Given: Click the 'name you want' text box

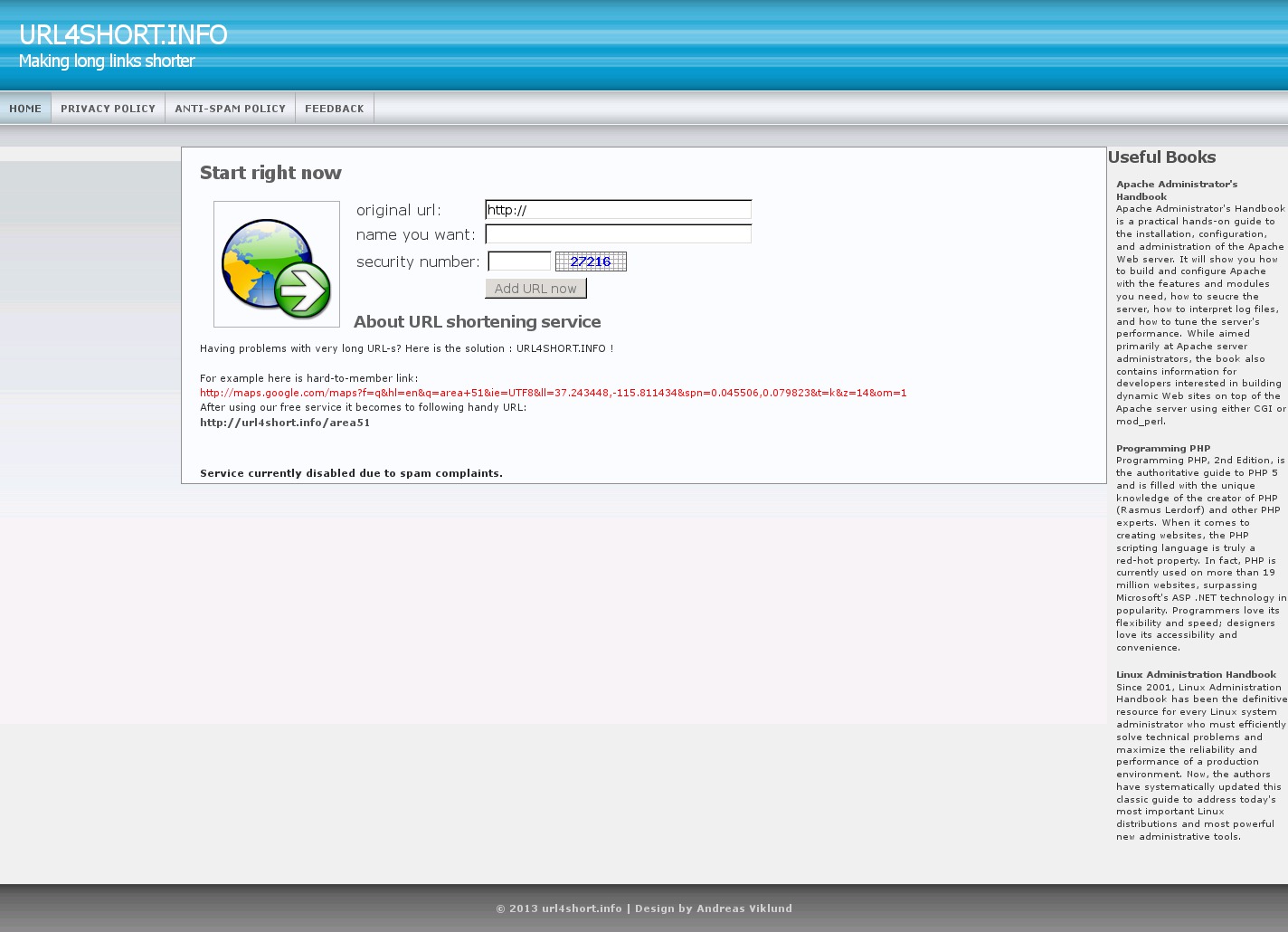Looking at the screenshot, I should click(x=618, y=234).
